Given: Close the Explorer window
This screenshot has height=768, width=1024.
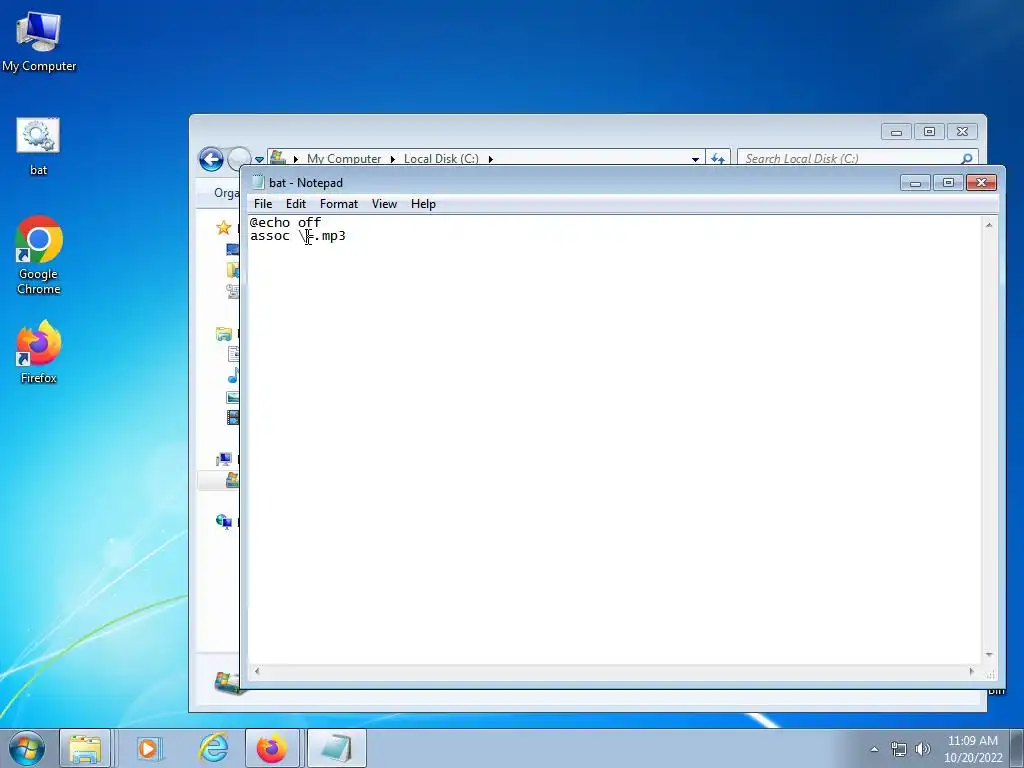Looking at the screenshot, I should point(962,132).
